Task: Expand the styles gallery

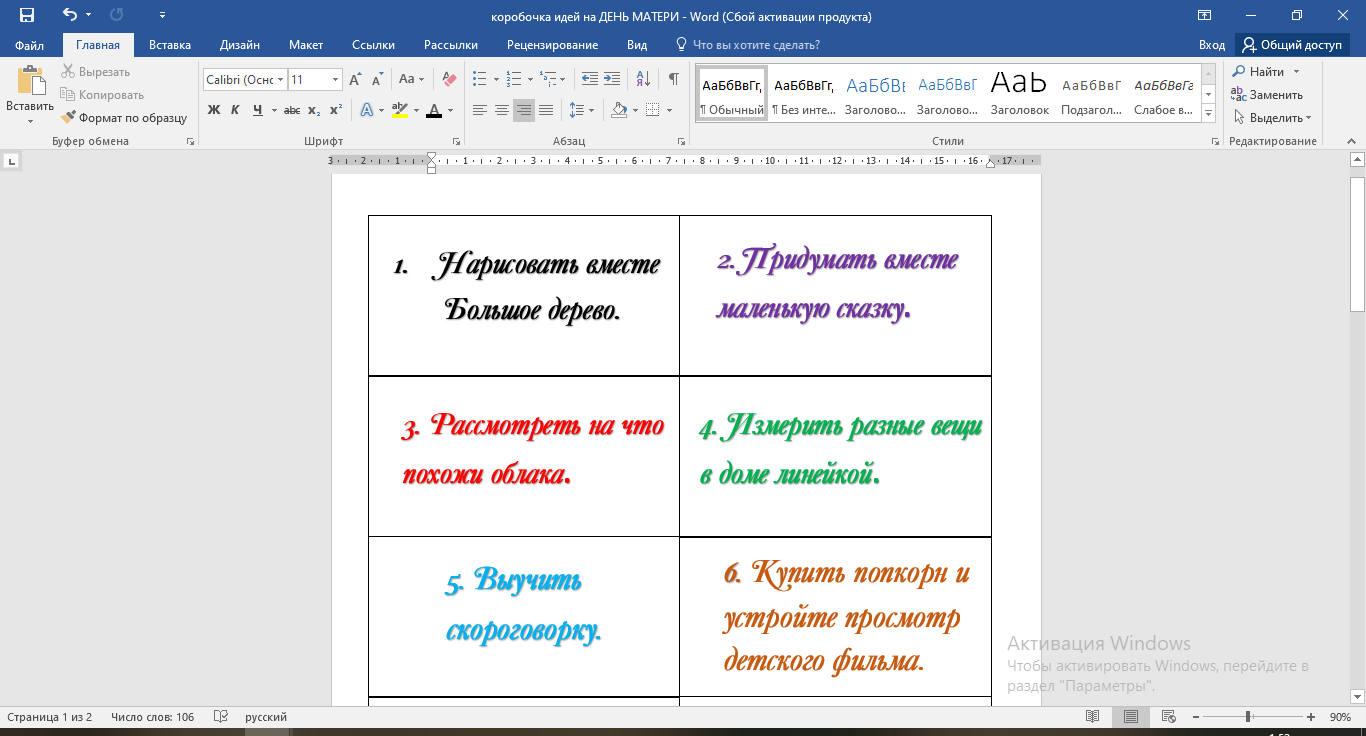Action: (x=1208, y=115)
